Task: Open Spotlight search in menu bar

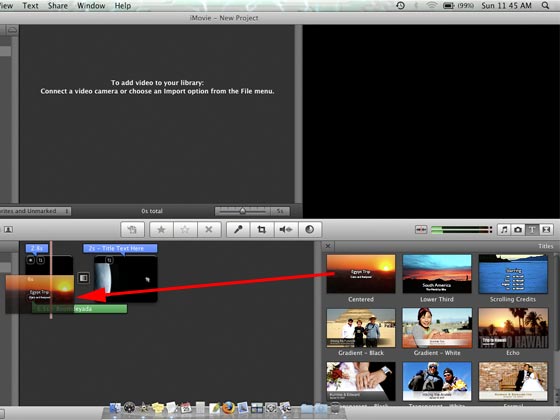Action: coord(545,6)
